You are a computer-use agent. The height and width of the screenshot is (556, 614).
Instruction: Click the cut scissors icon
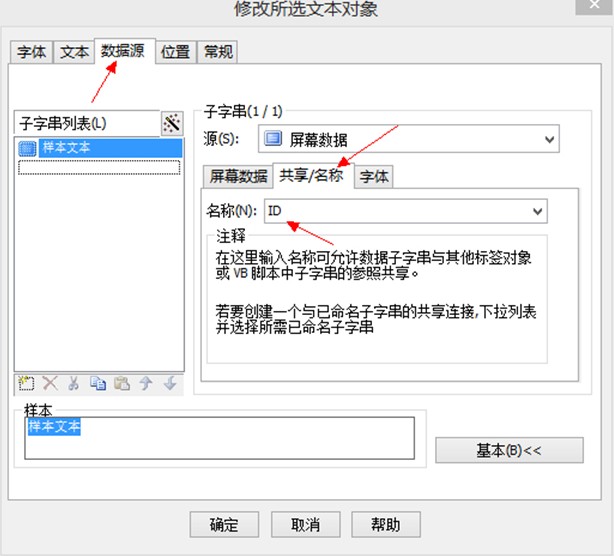click(74, 384)
